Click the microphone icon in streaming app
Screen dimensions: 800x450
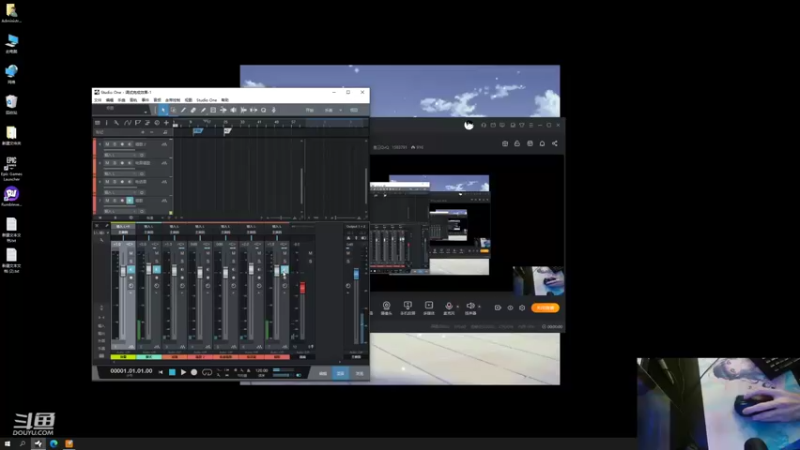(448, 306)
